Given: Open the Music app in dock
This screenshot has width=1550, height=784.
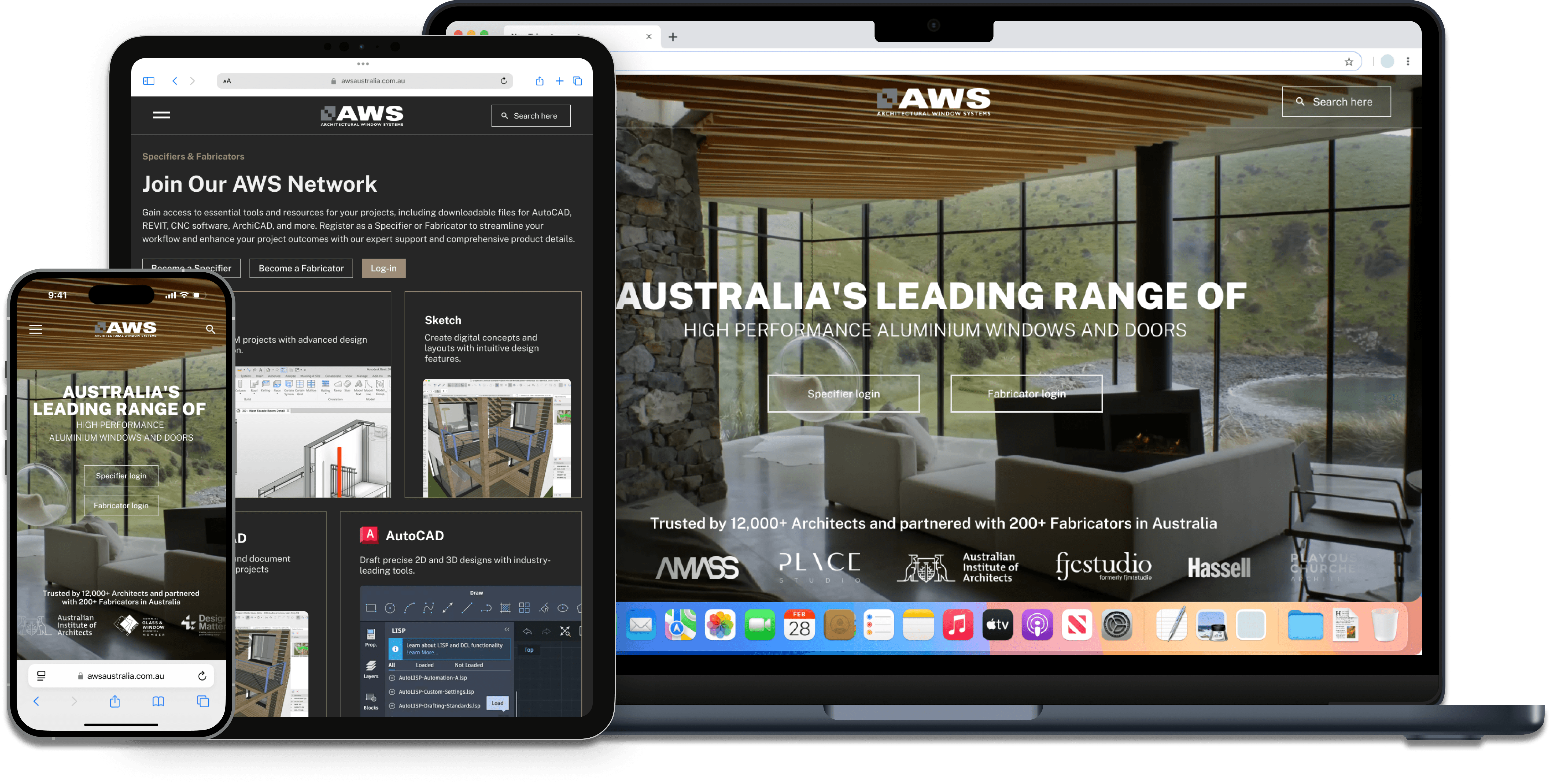Looking at the screenshot, I should pyautogui.click(x=957, y=625).
